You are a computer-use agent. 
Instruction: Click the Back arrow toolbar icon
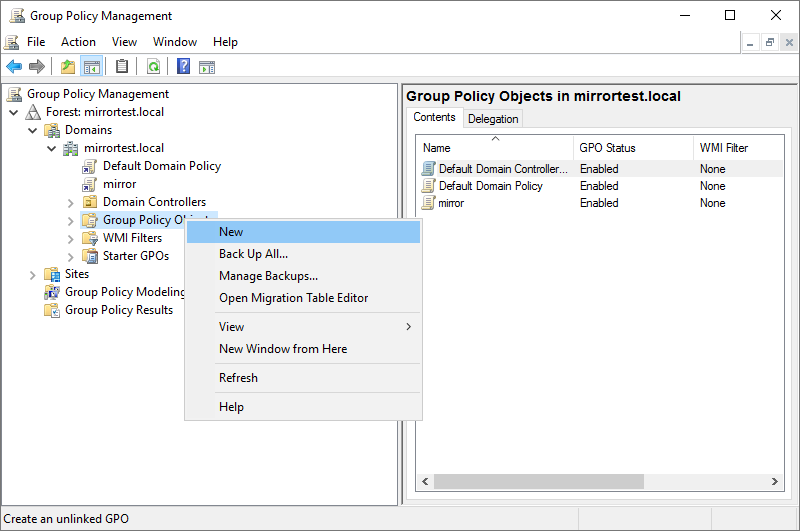pos(14,66)
